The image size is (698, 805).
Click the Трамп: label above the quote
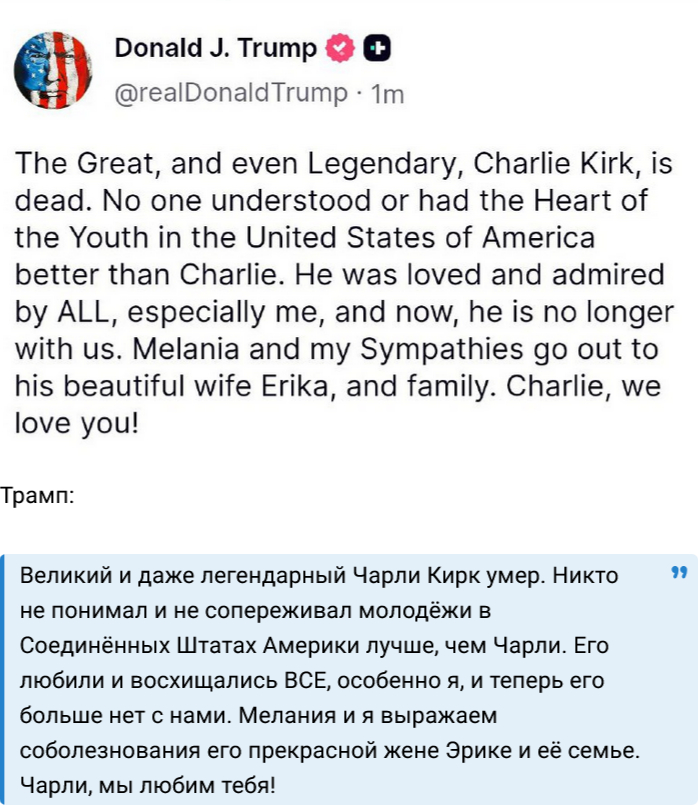(37, 496)
